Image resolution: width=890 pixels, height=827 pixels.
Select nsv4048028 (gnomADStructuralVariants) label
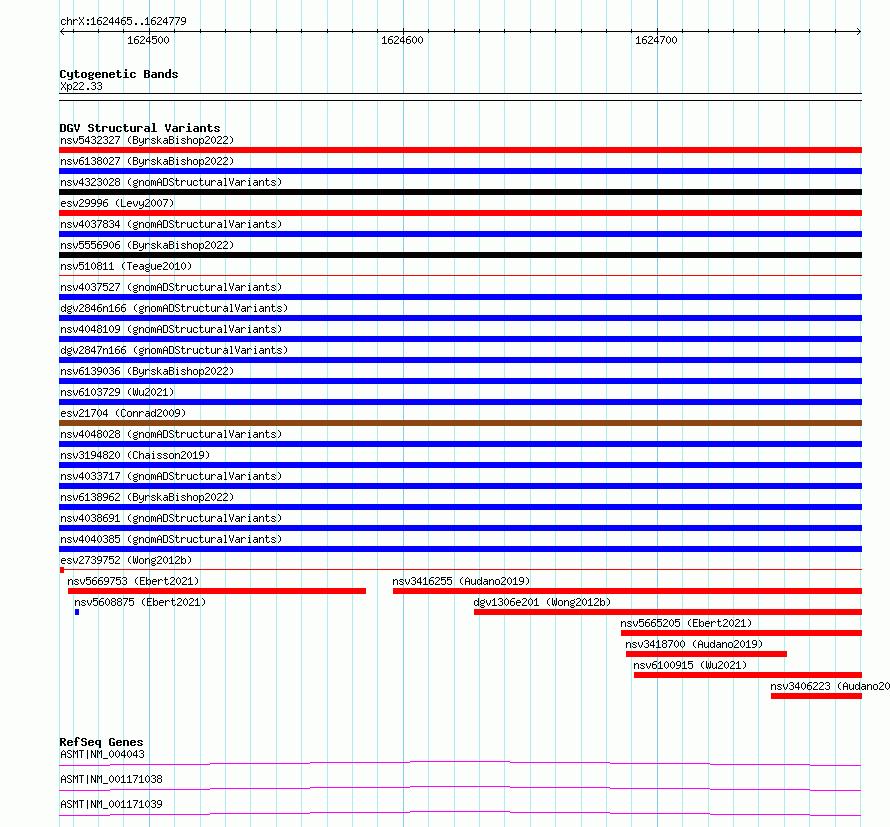tap(171, 434)
